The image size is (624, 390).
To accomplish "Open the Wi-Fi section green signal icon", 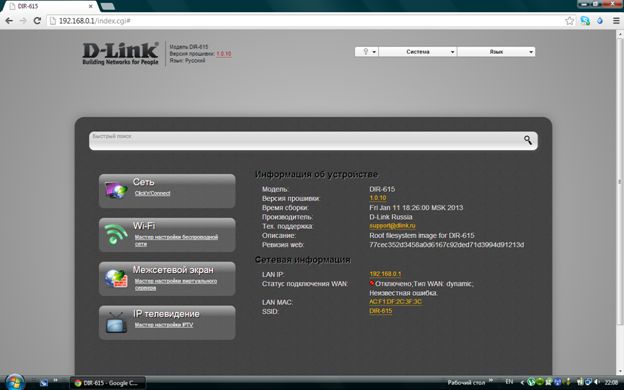I will [x=116, y=234].
